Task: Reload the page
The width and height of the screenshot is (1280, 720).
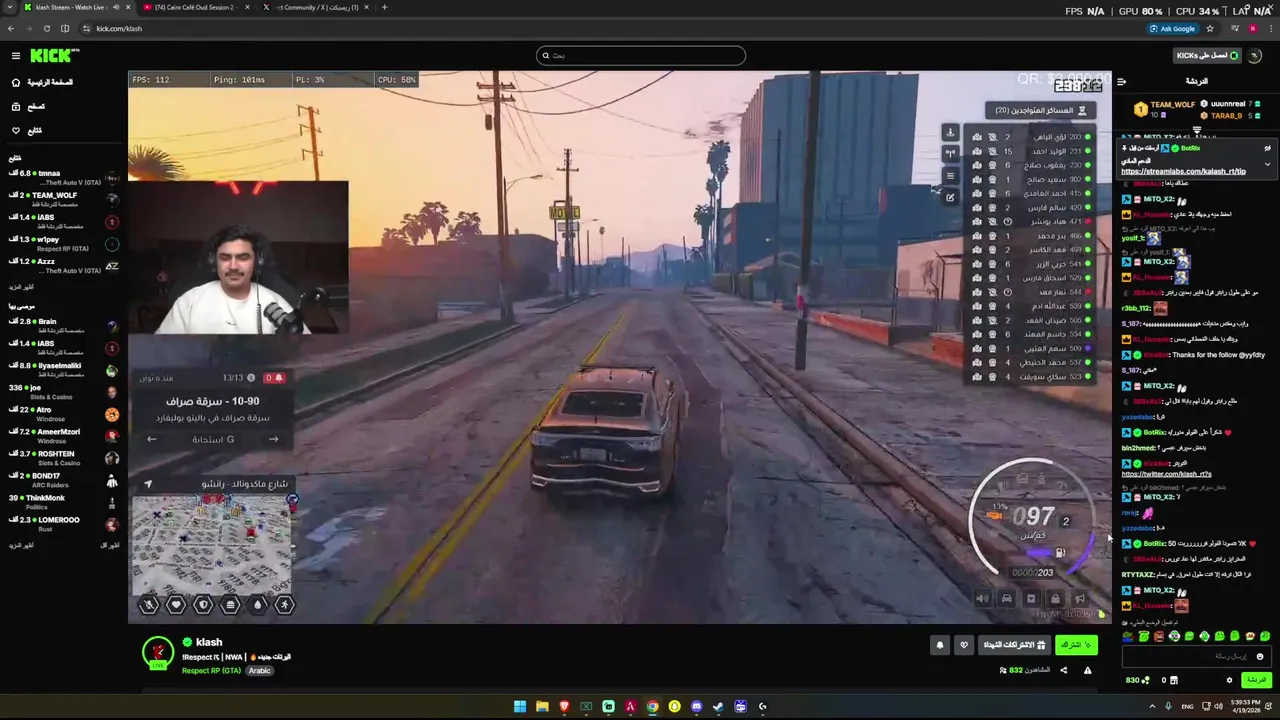Action: click(46, 28)
